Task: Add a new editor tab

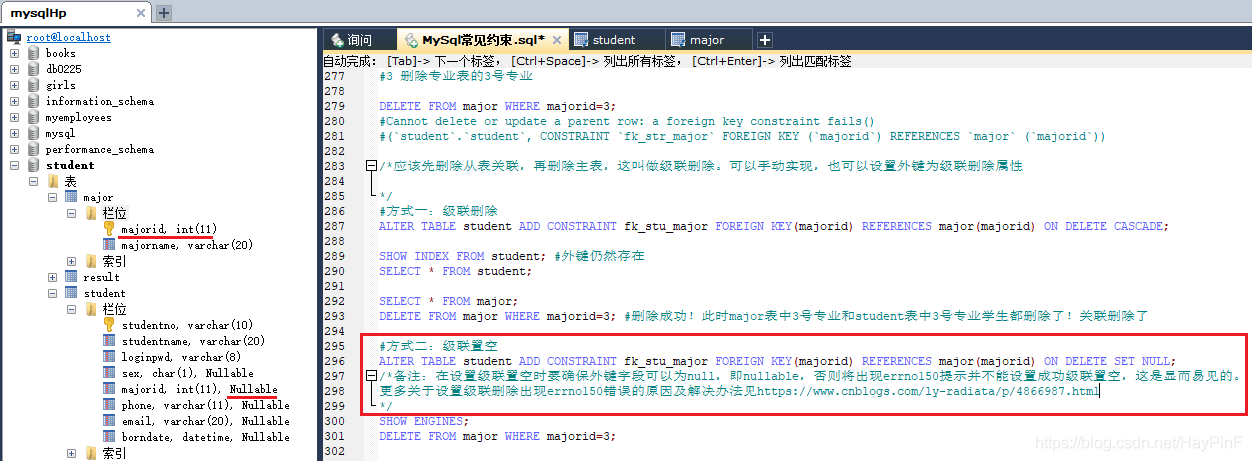Action: click(765, 40)
